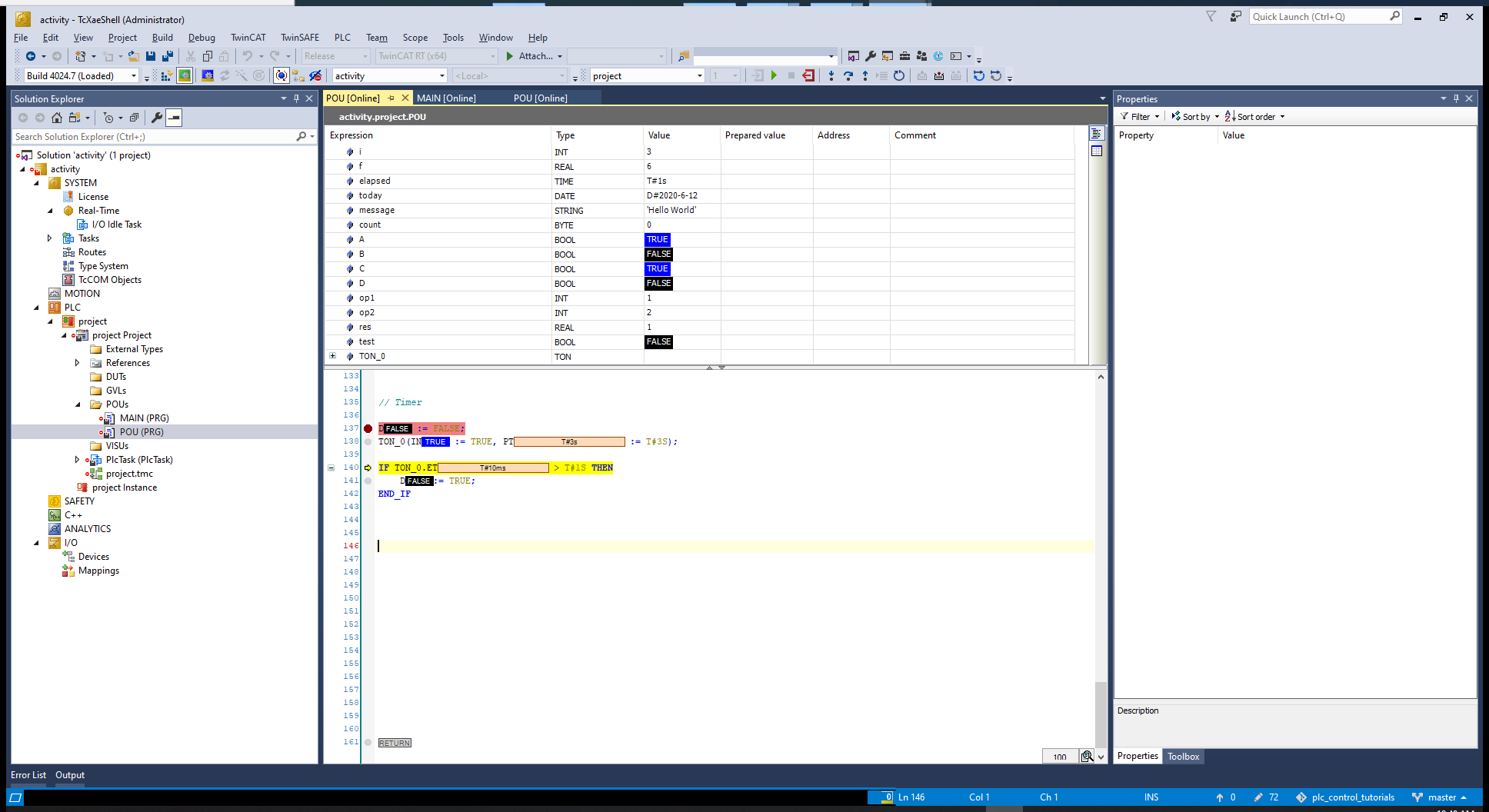Click Collapse All in Solution Explorer
The height and width of the screenshot is (812, 1489).
(134, 118)
